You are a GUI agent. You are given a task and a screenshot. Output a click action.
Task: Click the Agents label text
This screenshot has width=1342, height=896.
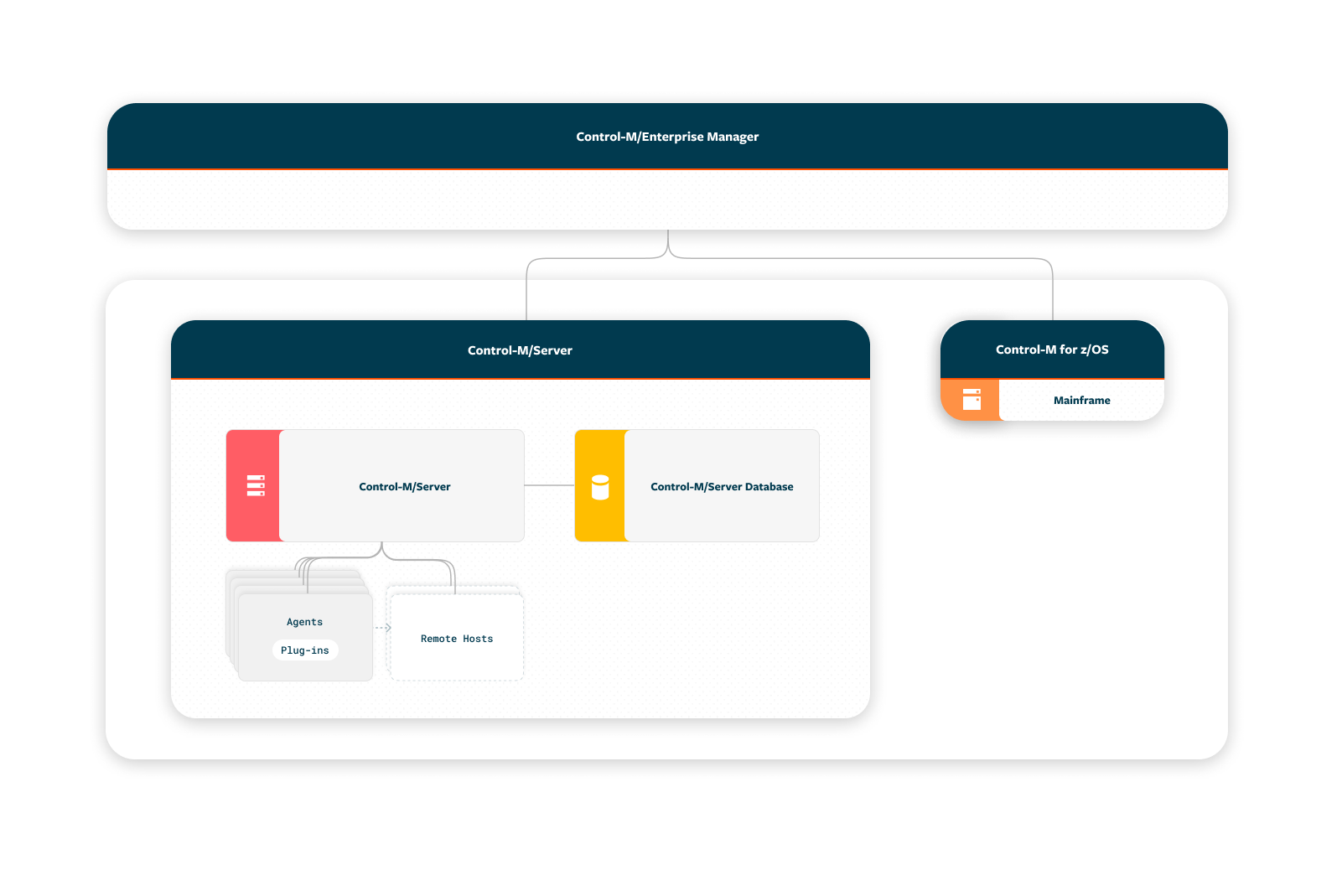click(304, 622)
